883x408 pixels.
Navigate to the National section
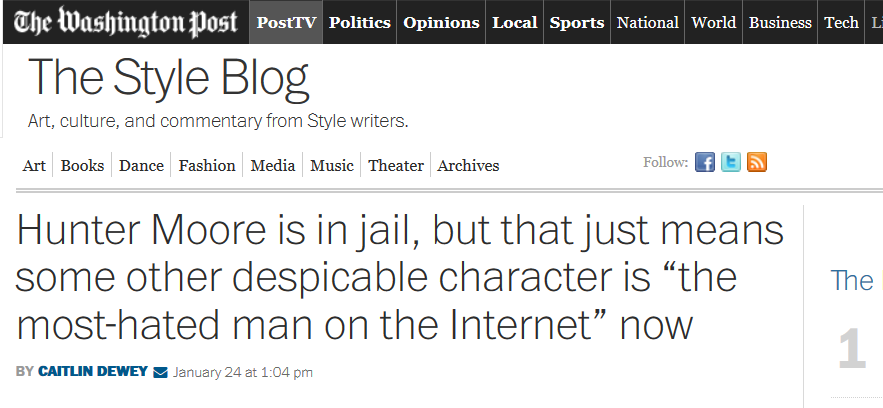click(x=648, y=22)
